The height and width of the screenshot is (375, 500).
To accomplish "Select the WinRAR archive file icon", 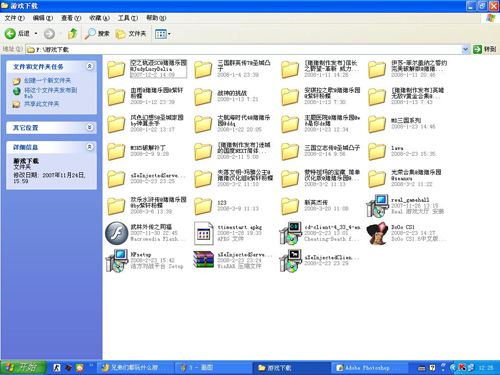I will pyautogui.click(x=203, y=260).
